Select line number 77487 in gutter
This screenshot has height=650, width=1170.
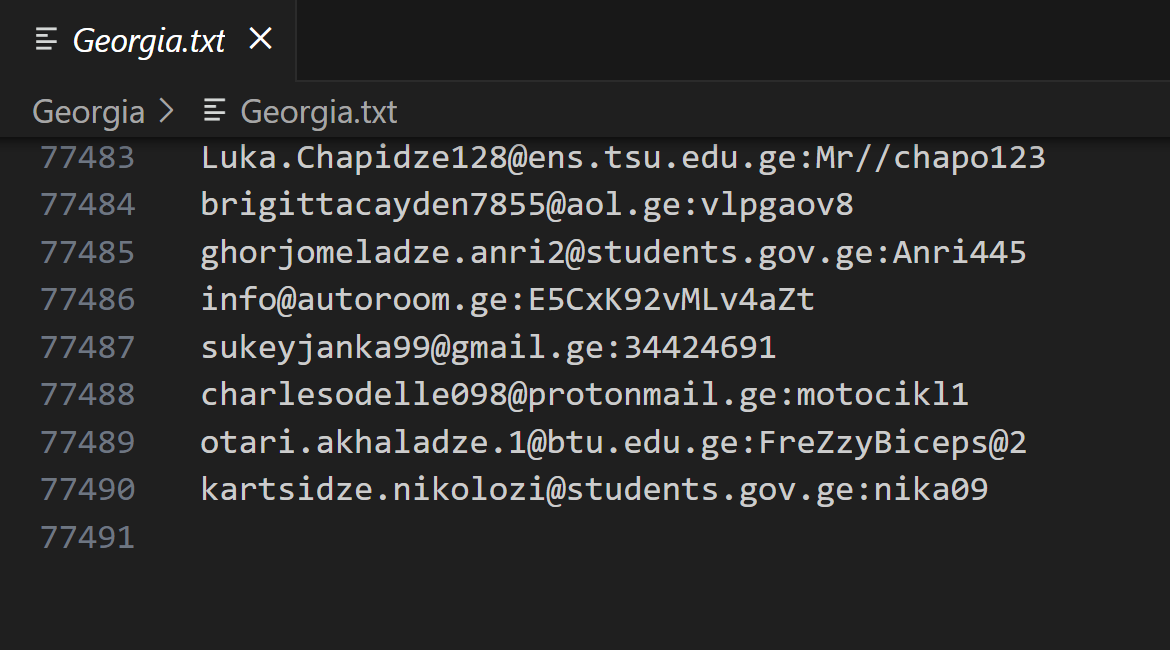(87, 347)
